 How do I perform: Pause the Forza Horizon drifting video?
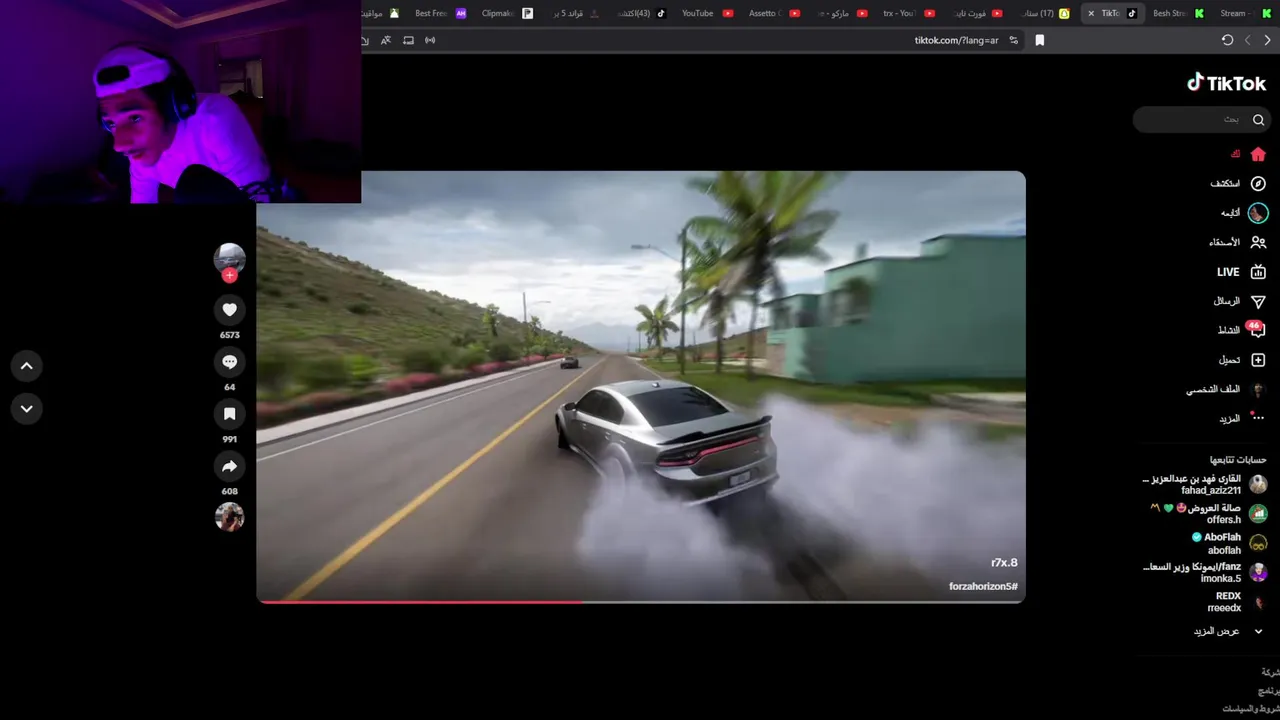click(641, 387)
